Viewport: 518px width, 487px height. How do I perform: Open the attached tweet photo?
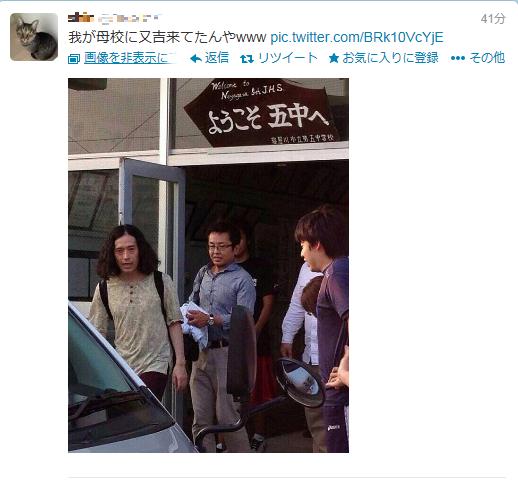click(208, 265)
